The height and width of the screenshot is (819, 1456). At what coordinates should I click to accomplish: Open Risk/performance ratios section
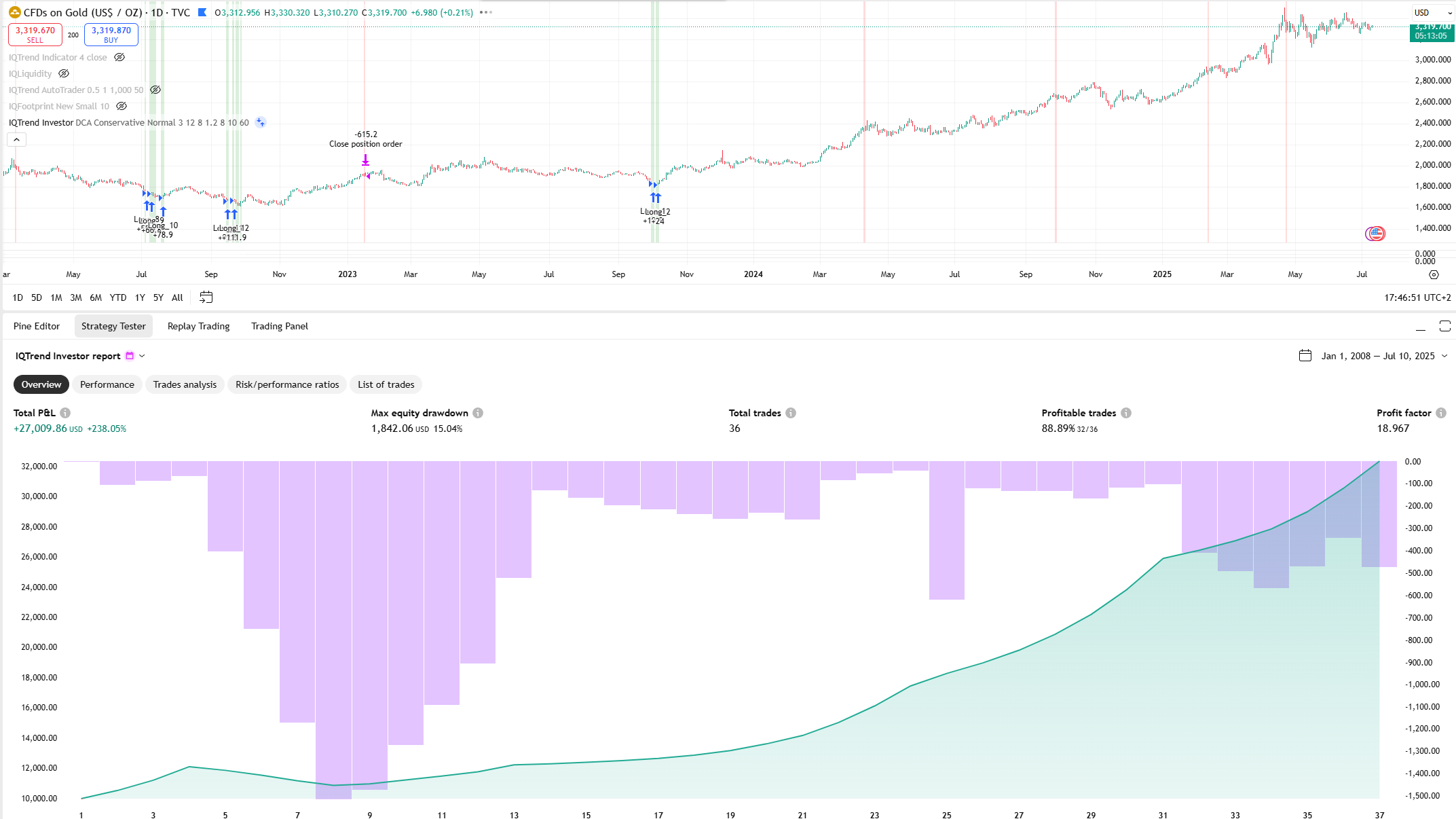[x=287, y=384]
